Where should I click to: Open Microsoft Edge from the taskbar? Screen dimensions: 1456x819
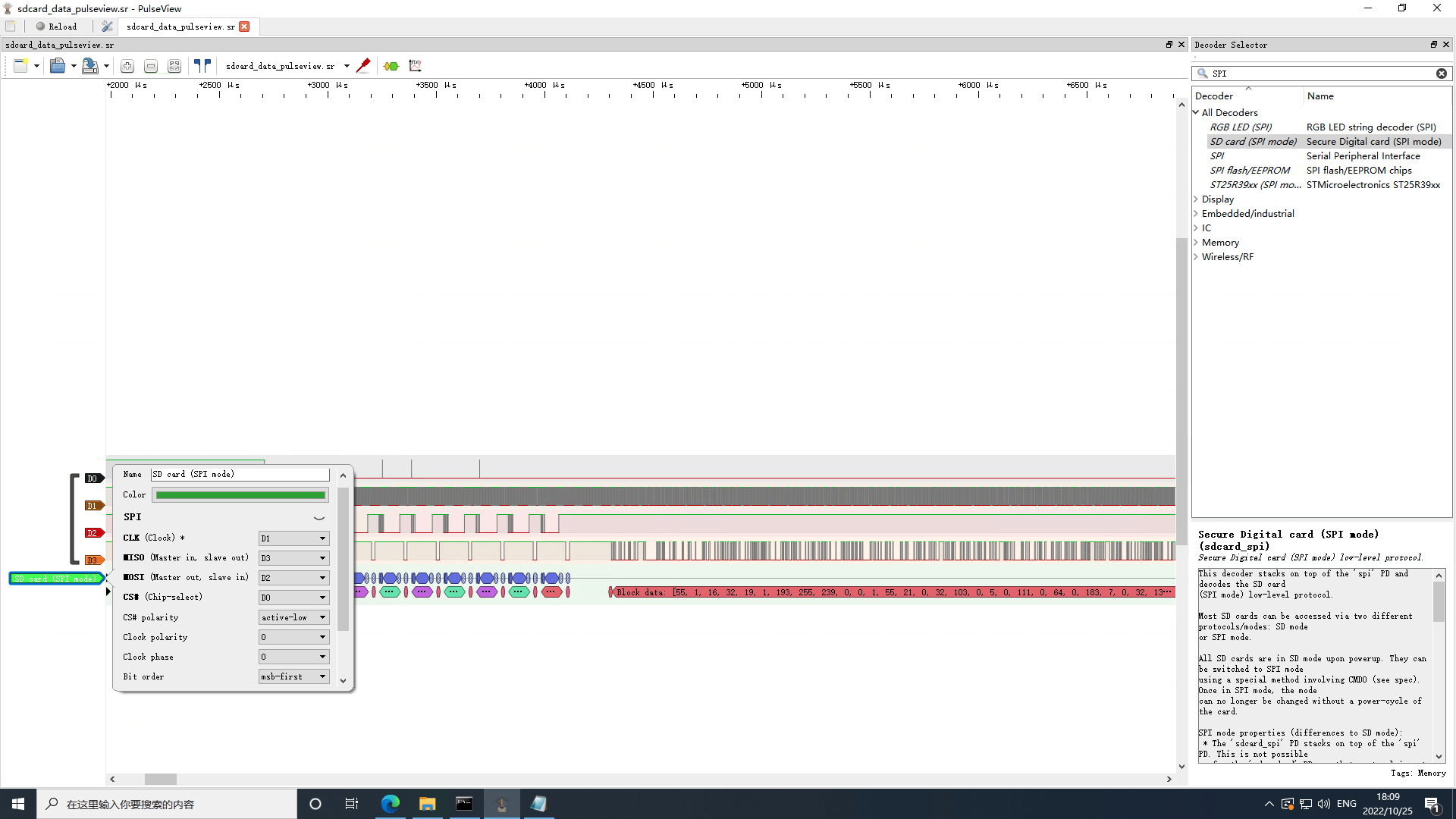[x=391, y=804]
